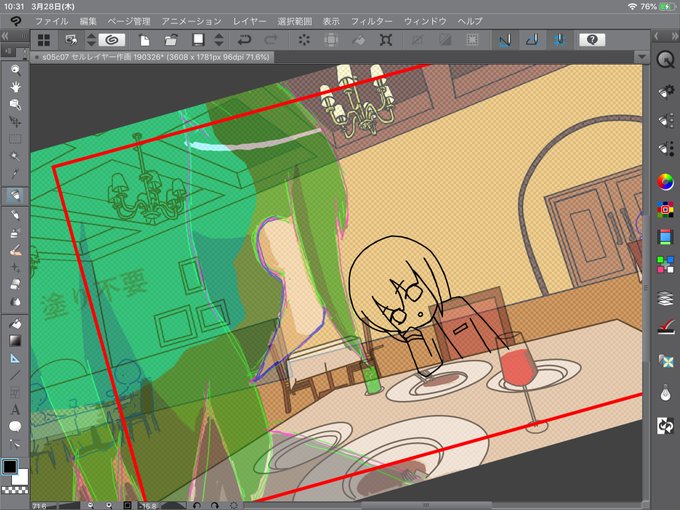Open the grid command bar button

point(44,40)
